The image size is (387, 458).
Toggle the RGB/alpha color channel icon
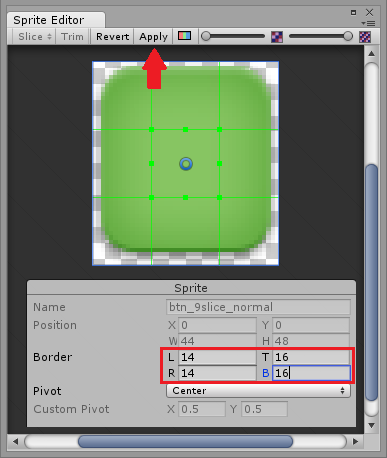[185, 36]
